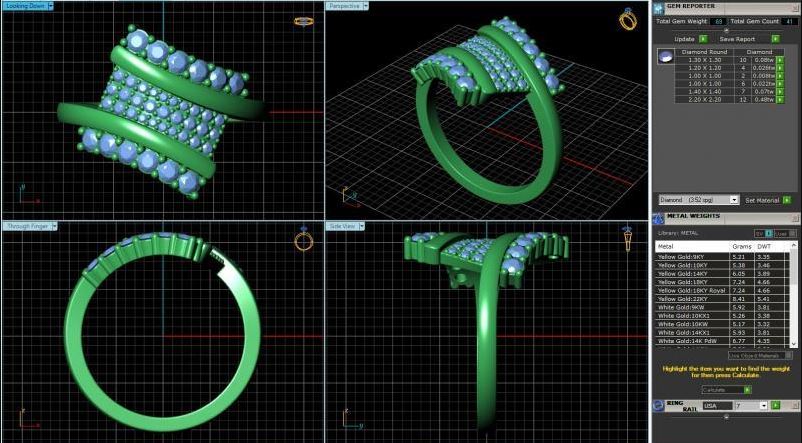
Task: Open the Side View viewport menu
Action: pyautogui.click(x=362, y=226)
